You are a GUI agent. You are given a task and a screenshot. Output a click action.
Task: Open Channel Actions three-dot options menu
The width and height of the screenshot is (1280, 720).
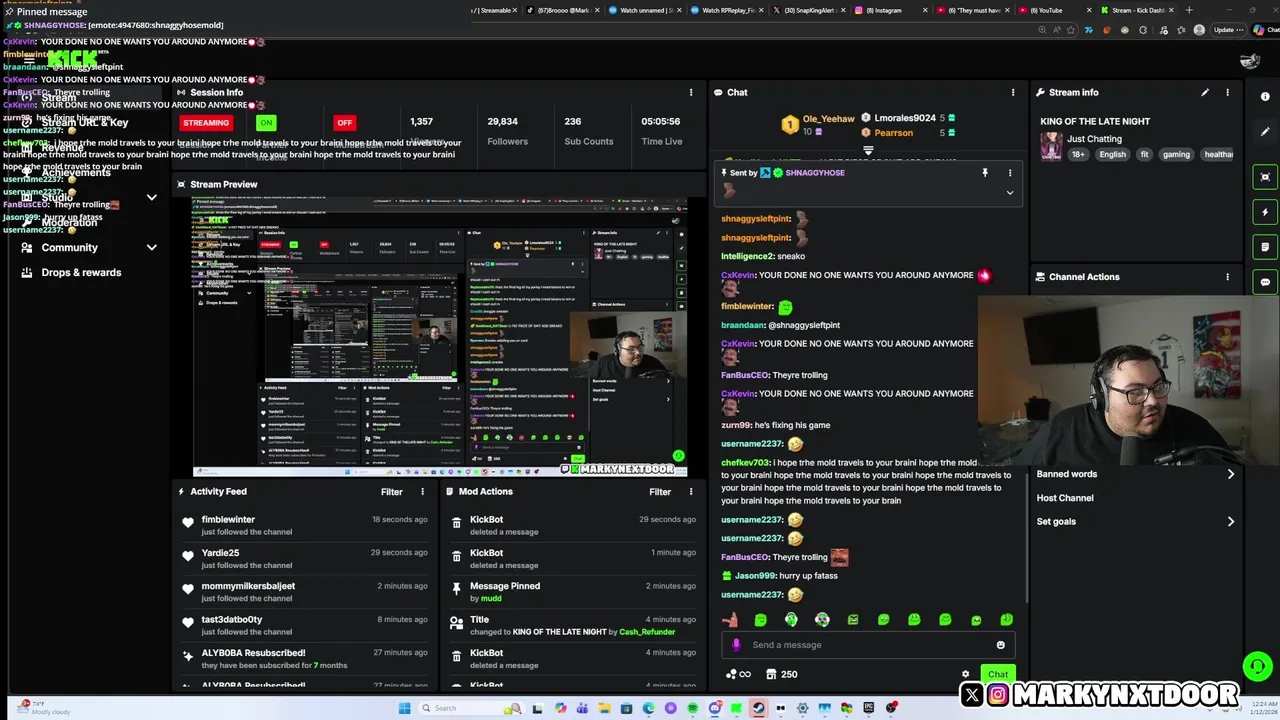click(x=1227, y=277)
